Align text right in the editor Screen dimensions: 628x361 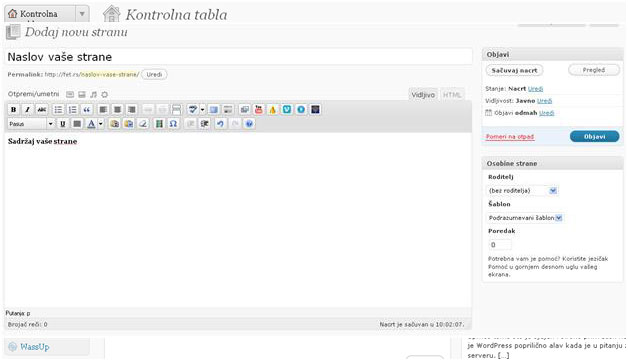pyautogui.click(x=131, y=109)
